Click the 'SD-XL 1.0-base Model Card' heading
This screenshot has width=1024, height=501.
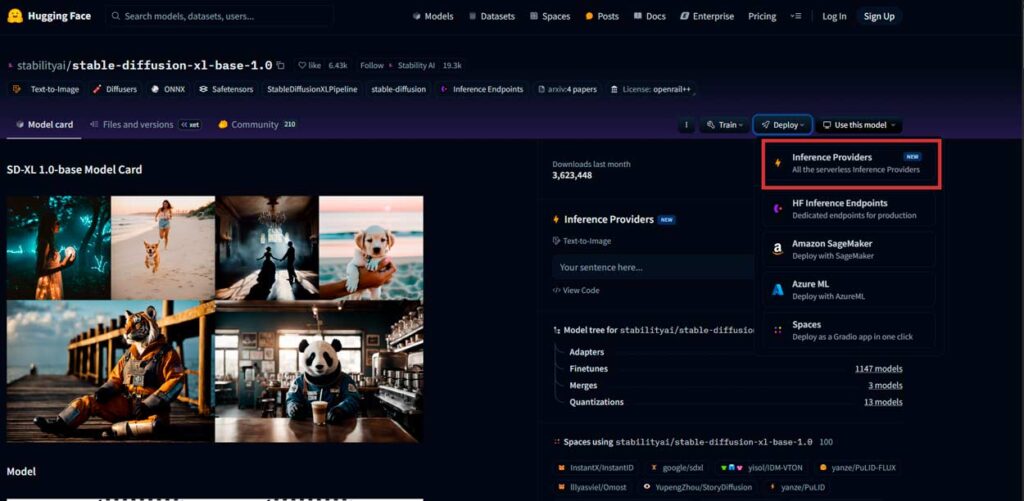74,170
